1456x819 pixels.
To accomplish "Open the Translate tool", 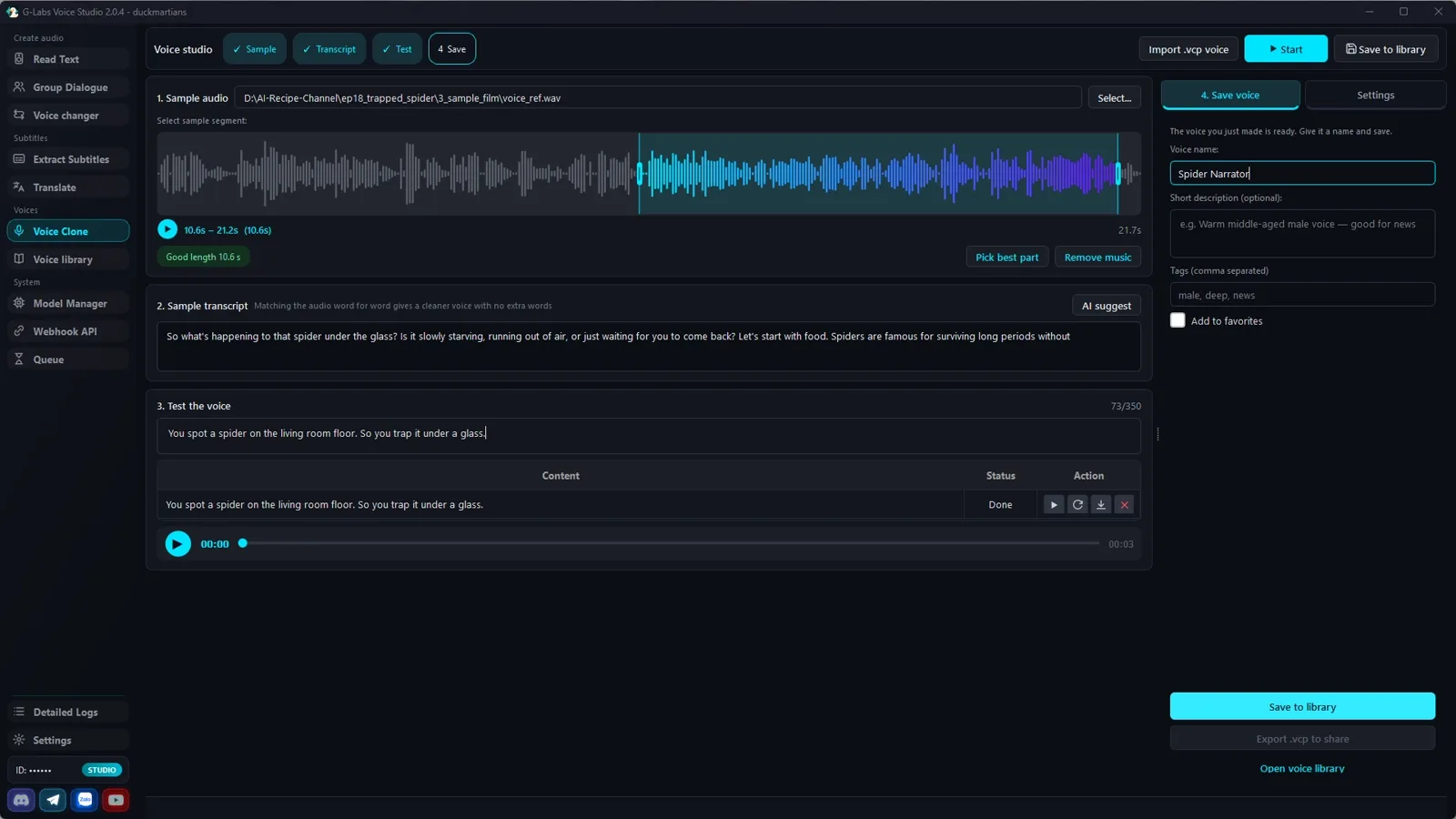I will pyautogui.click(x=68, y=187).
